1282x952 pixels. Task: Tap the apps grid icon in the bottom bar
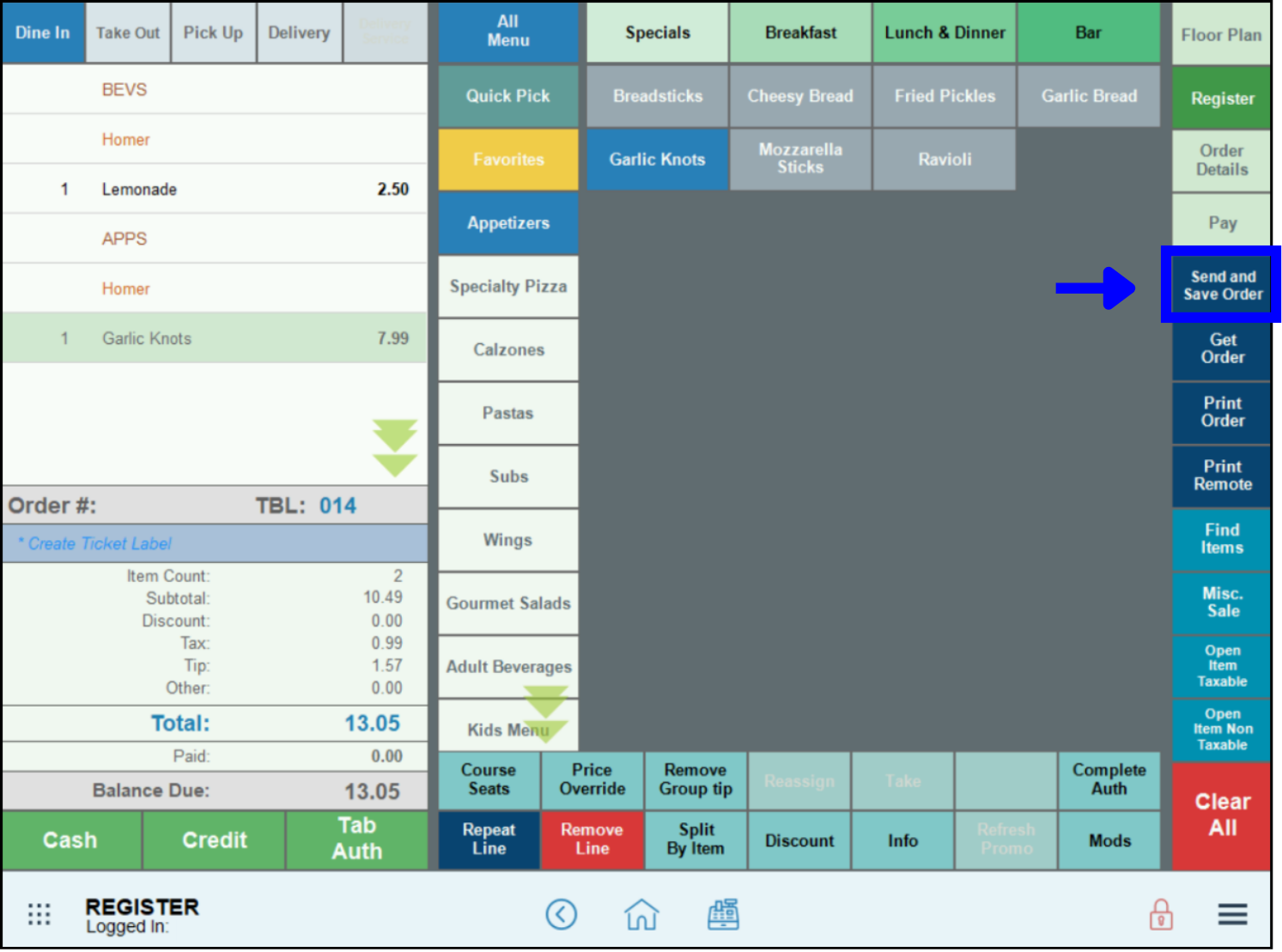pyautogui.click(x=39, y=914)
